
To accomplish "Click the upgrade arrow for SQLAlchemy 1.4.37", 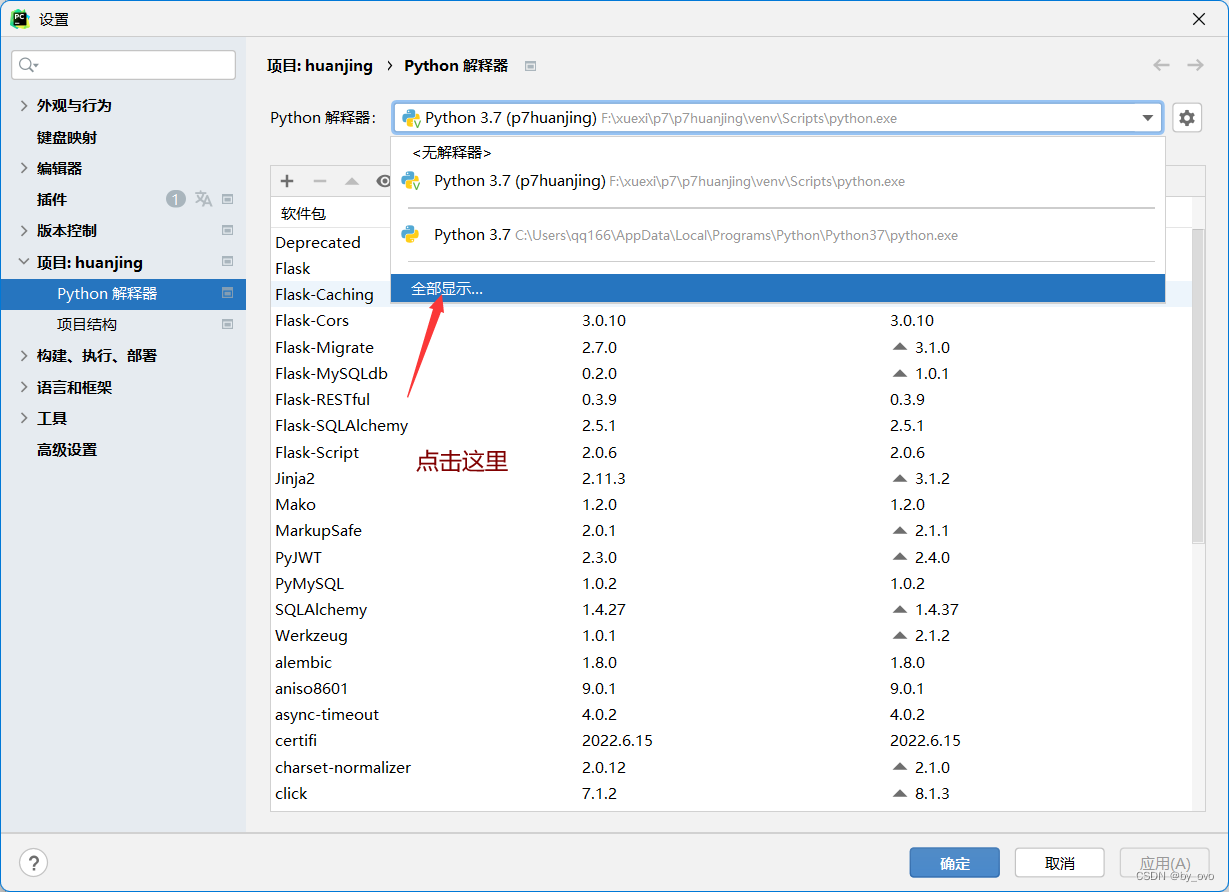I will [x=898, y=610].
